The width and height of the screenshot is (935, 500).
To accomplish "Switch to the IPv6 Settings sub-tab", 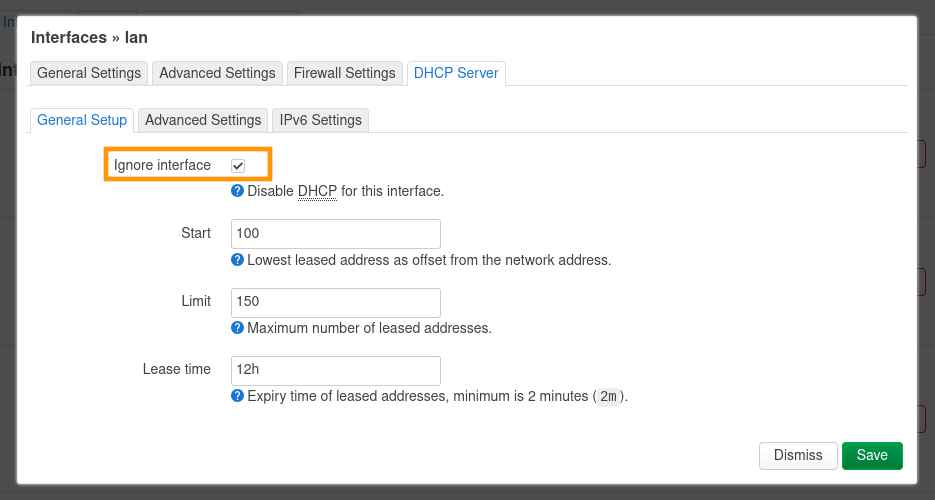I will pos(320,120).
